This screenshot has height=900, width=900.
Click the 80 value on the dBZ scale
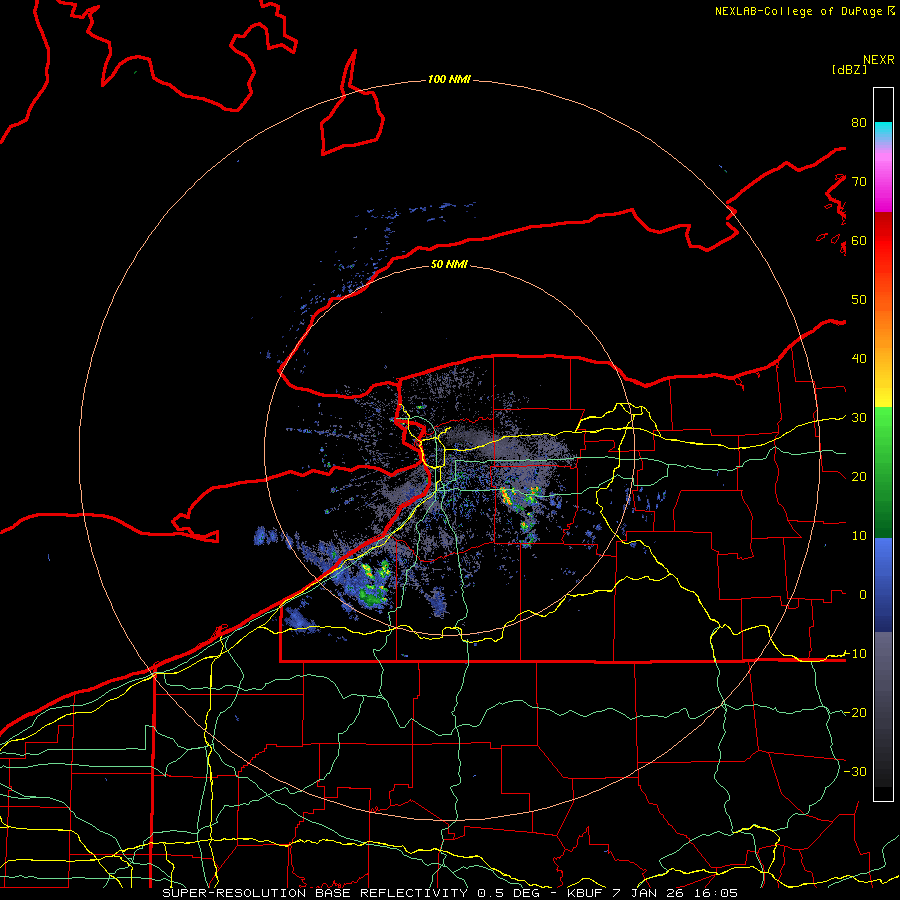point(859,122)
